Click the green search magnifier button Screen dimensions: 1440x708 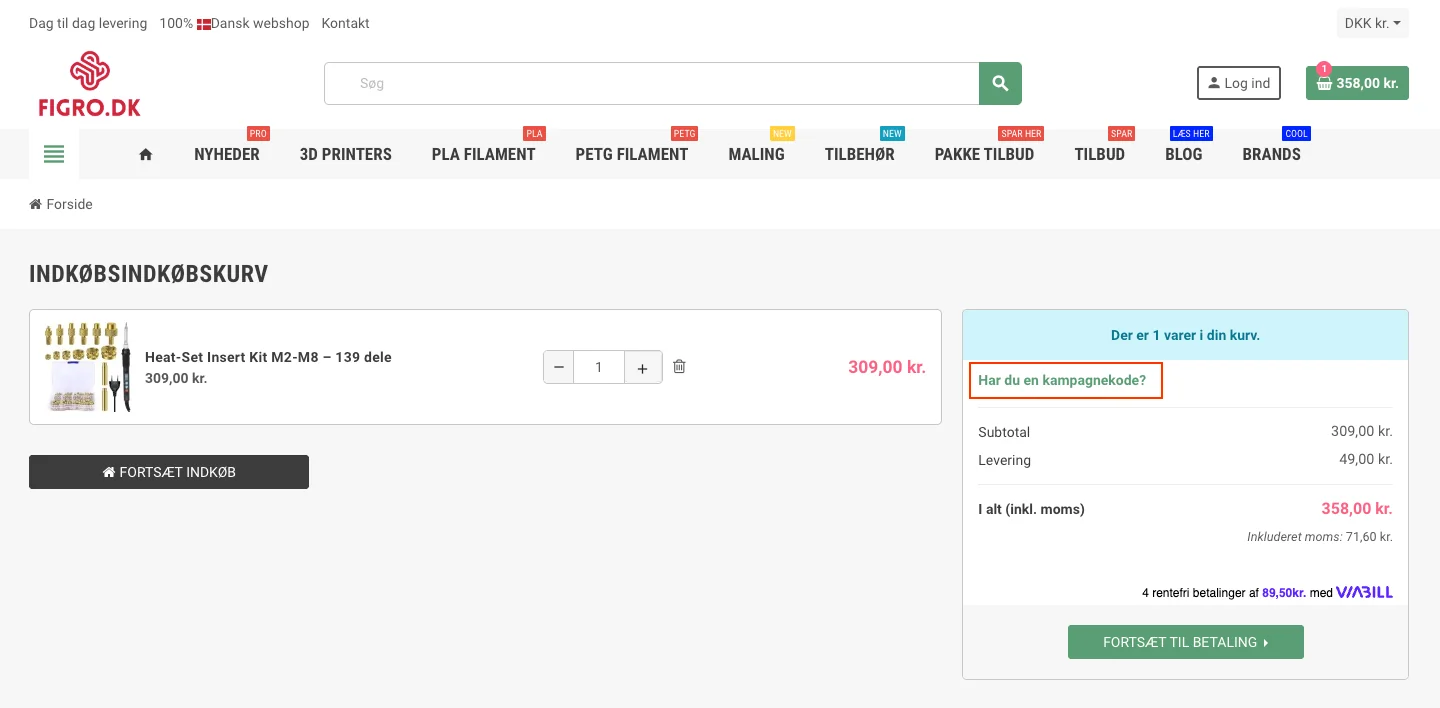tap(1000, 83)
